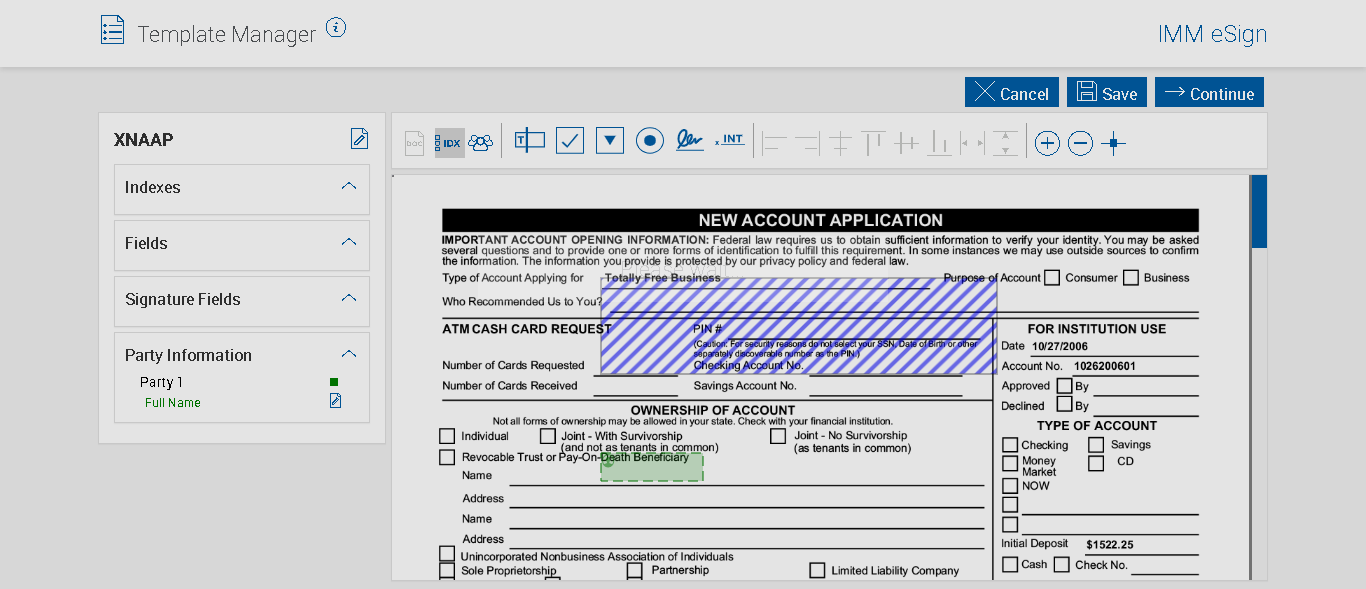
Task: Zoom in with the plus icon
Action: tap(1047, 143)
